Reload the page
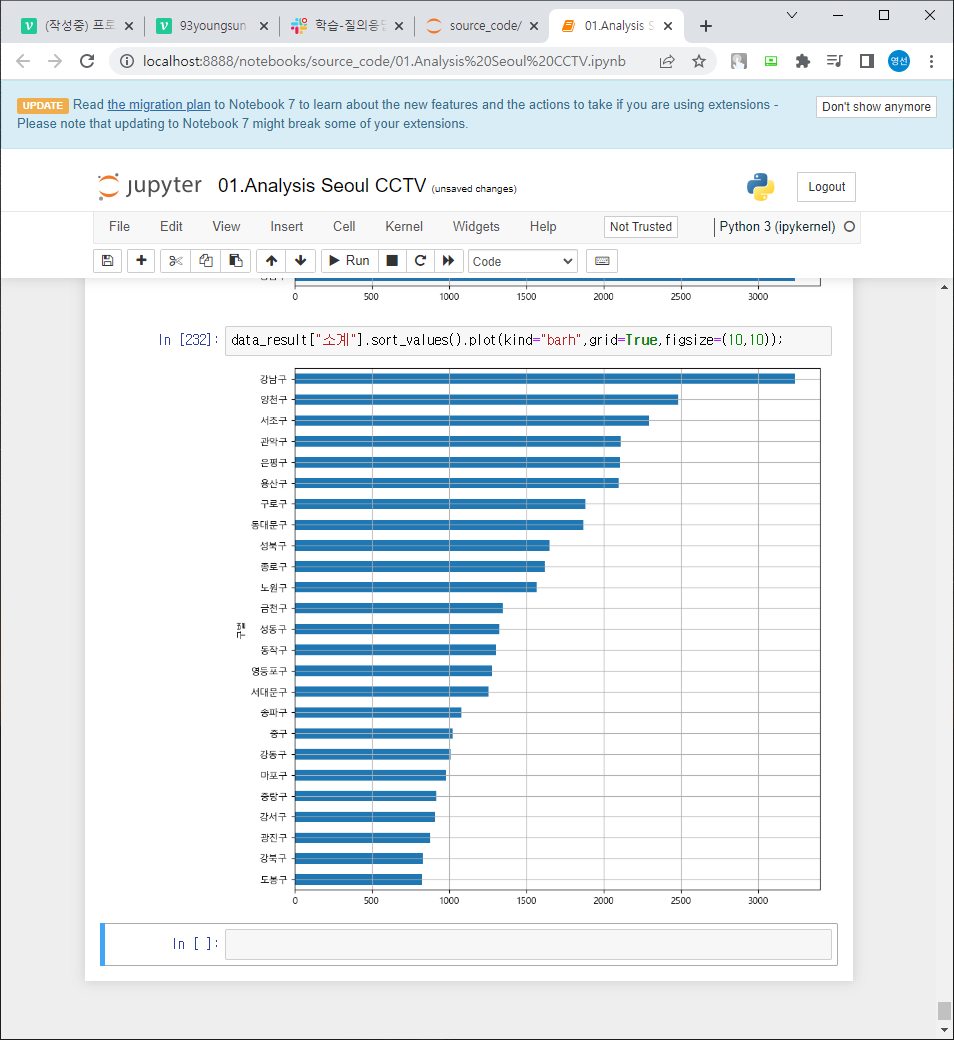The image size is (954, 1040). (87, 62)
